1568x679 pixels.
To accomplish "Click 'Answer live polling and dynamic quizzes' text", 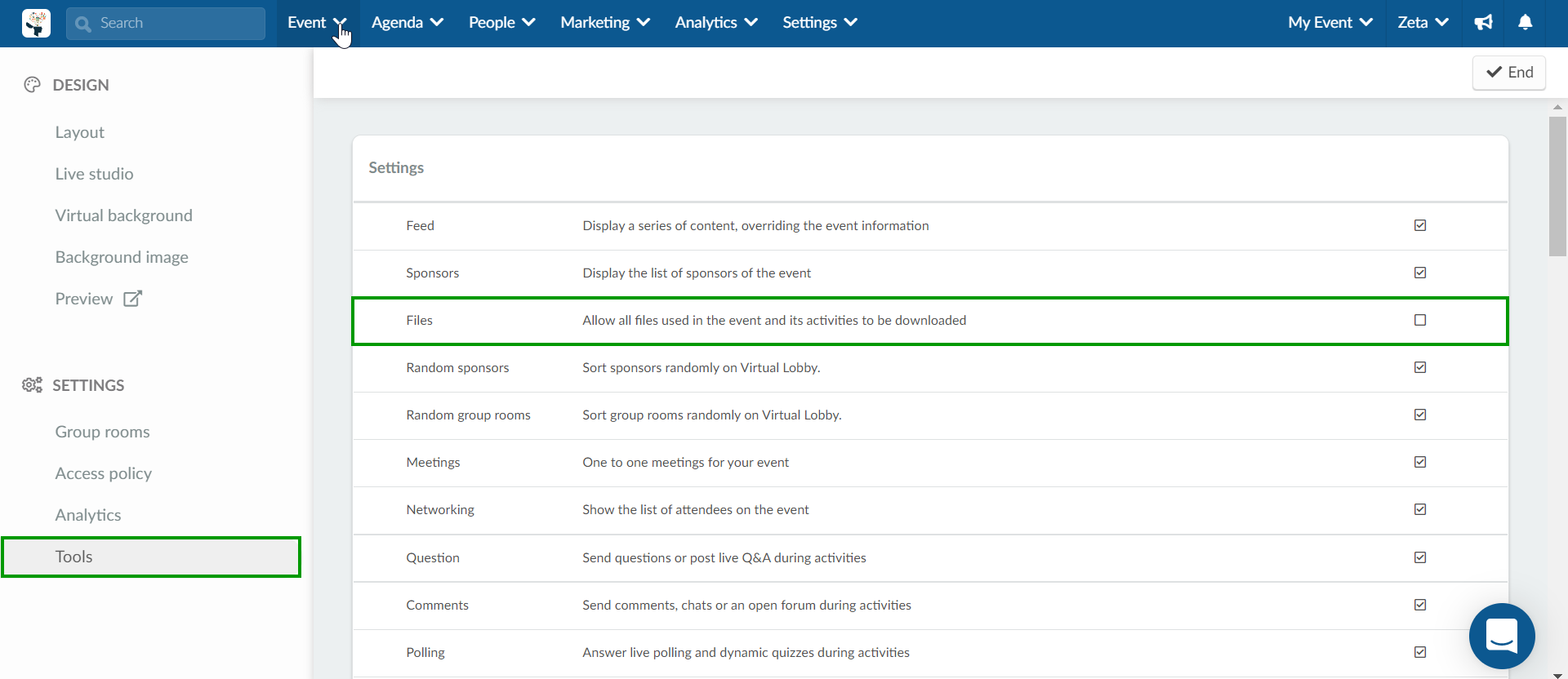I will pyautogui.click(x=746, y=652).
